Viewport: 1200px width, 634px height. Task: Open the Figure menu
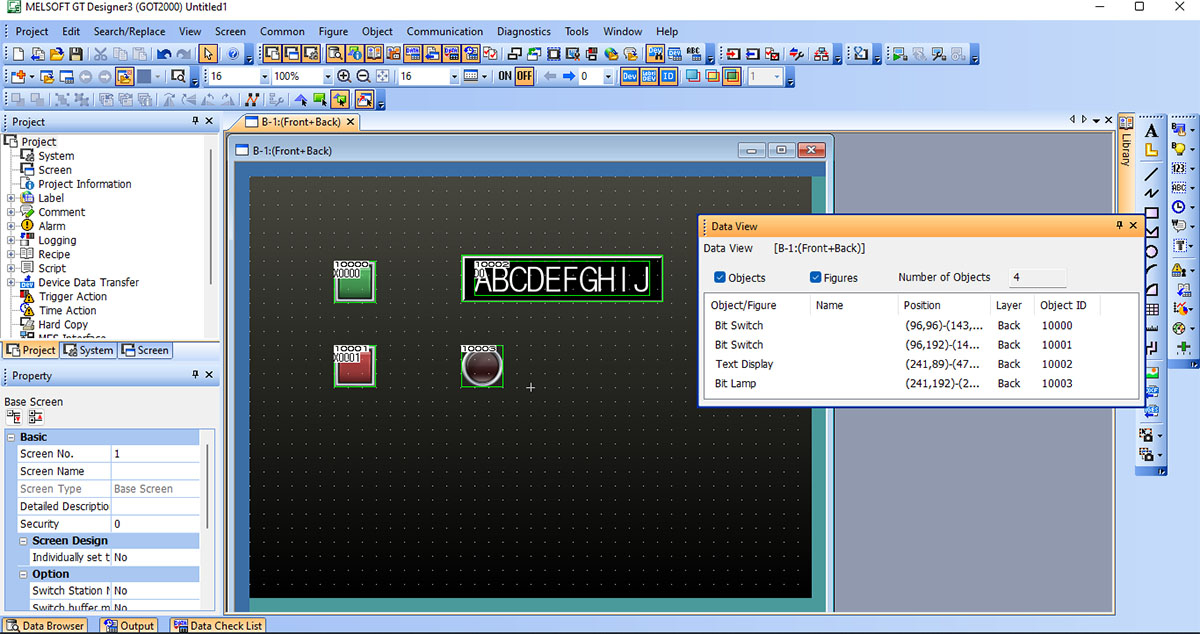coord(333,31)
